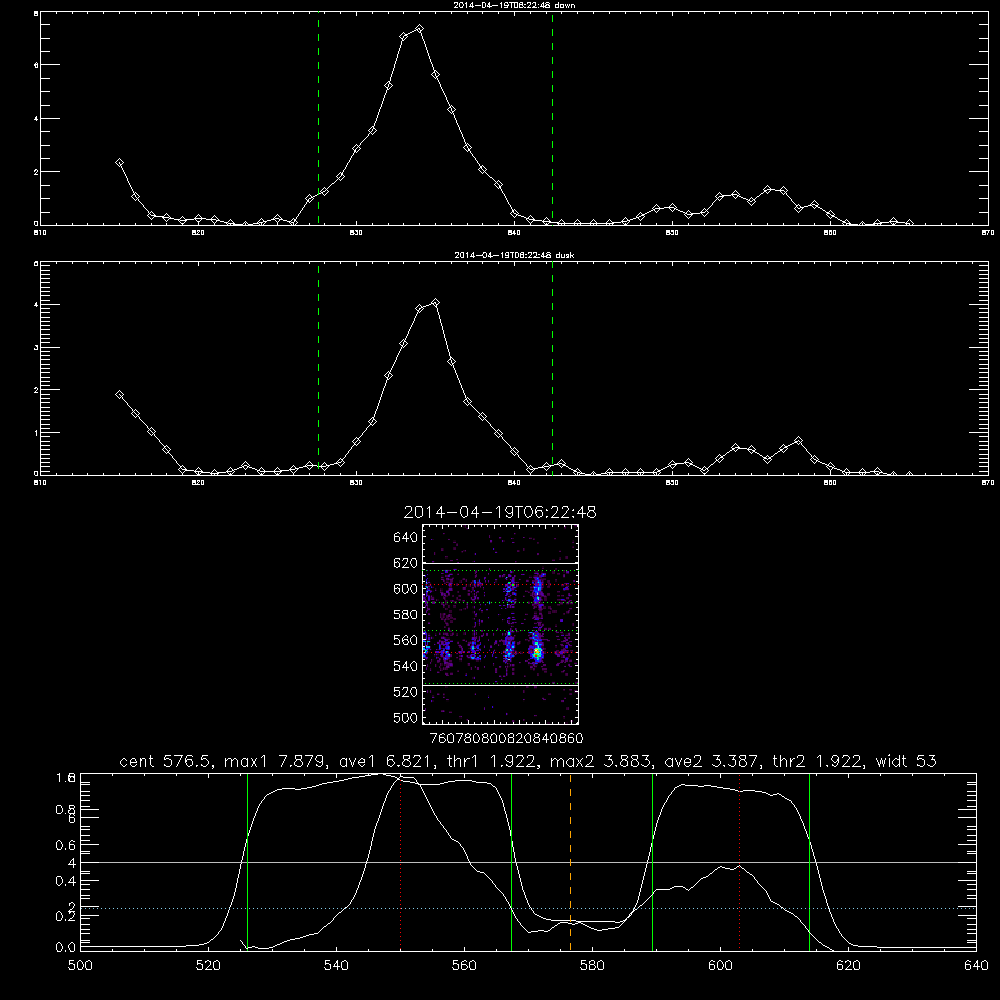Viewport: 1000px width, 1000px height.
Task: Select the 'ave2 3.387' value
Action: click(x=711, y=761)
